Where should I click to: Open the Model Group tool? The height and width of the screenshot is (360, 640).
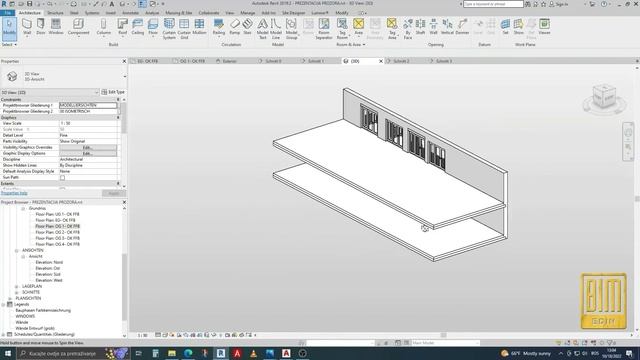[x=291, y=28]
